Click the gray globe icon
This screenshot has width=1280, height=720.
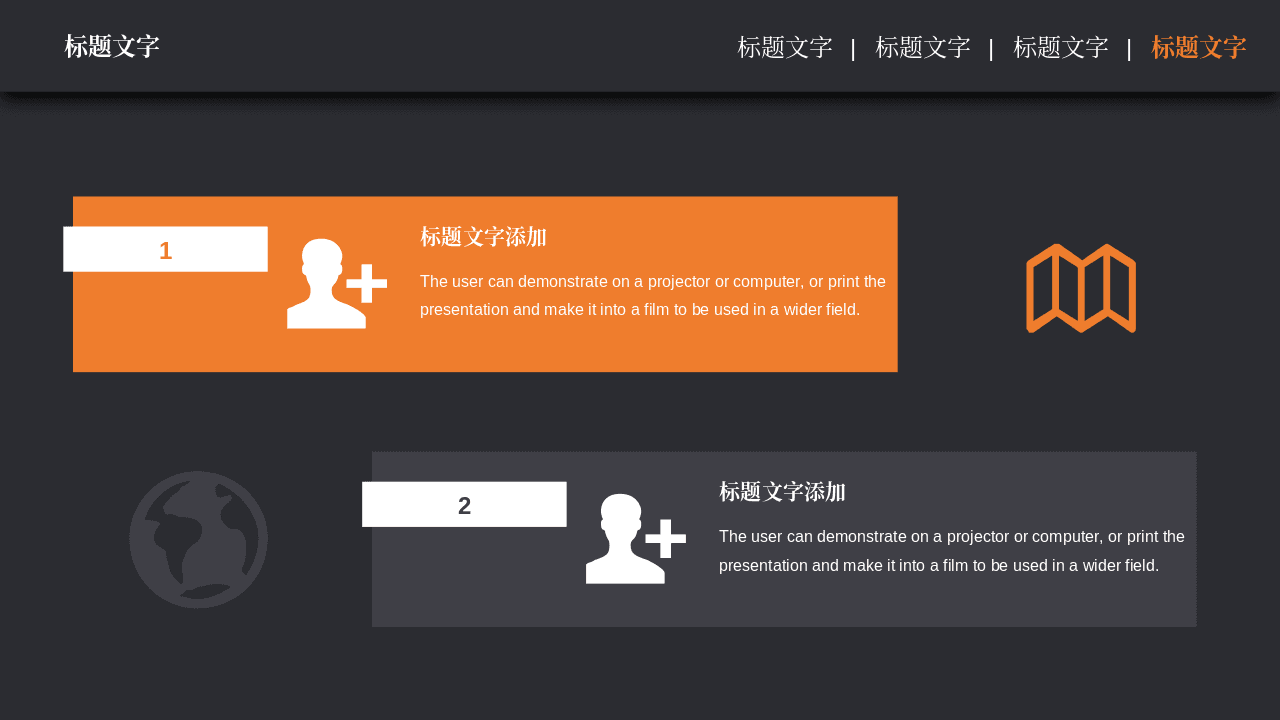198,539
